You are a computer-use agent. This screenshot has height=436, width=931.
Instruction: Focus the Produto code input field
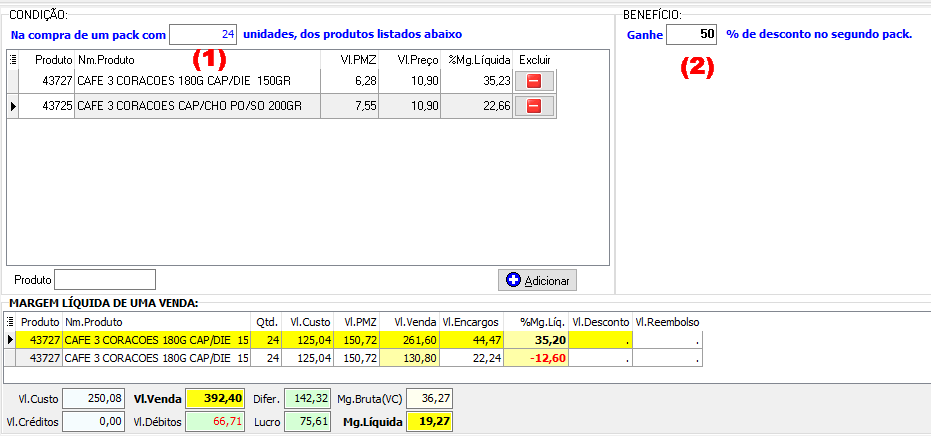(105, 279)
